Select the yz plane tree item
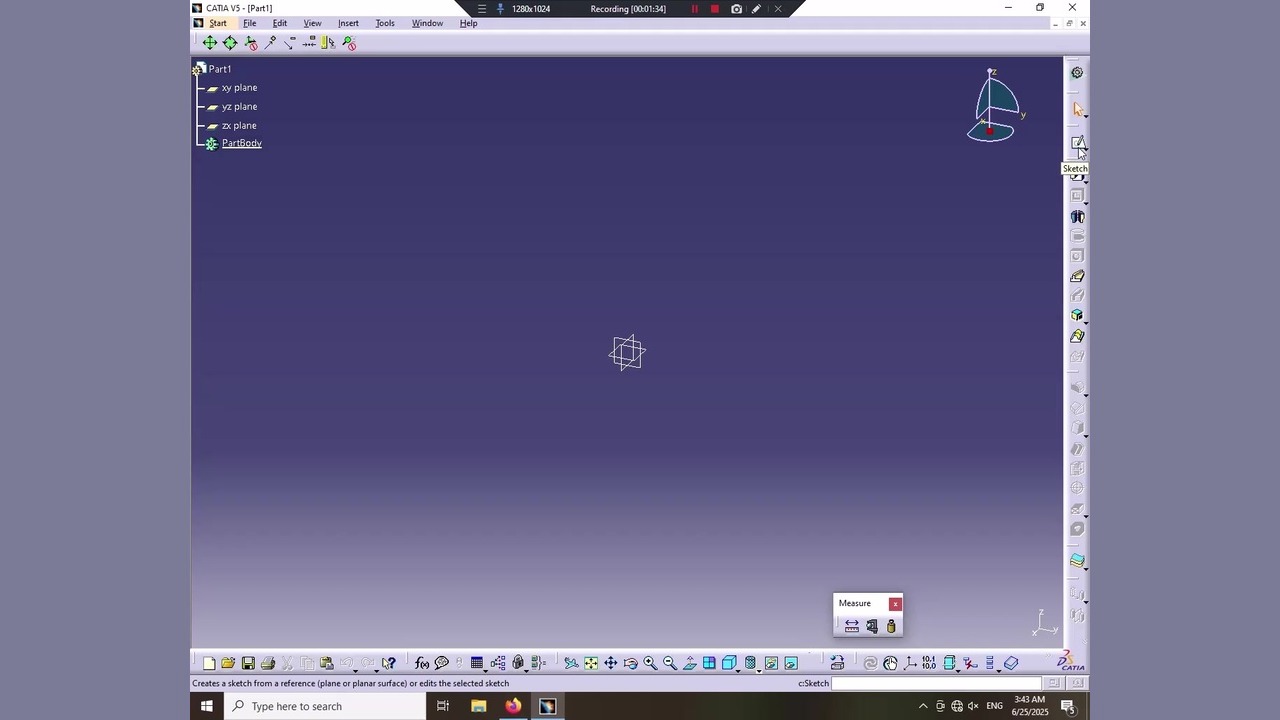Viewport: 1280px width, 720px height. 239,107
